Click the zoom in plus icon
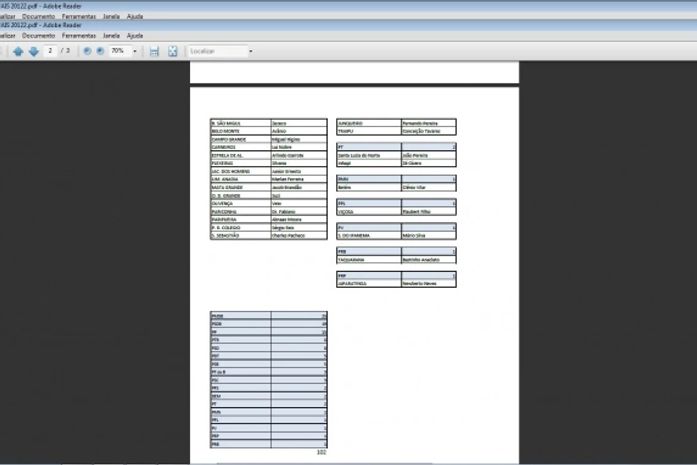The width and height of the screenshot is (697, 465). (100, 51)
